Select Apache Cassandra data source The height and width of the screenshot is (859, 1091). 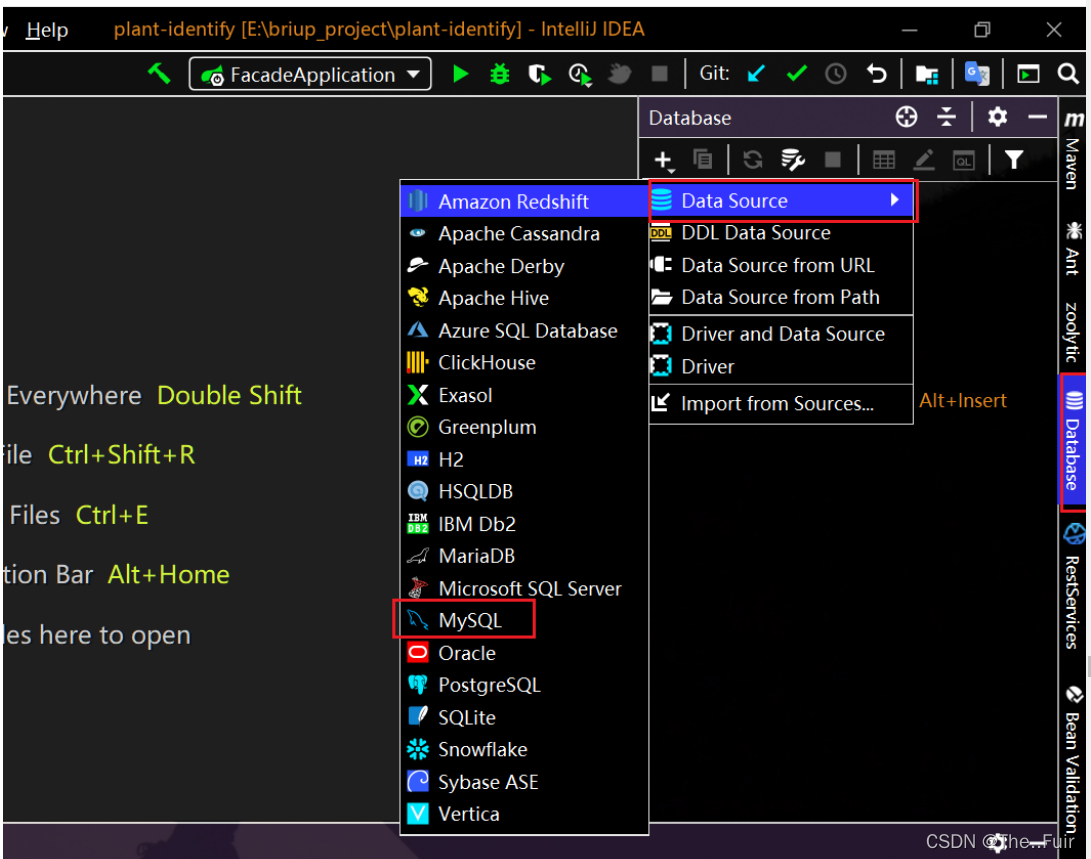pyautogui.click(x=525, y=234)
